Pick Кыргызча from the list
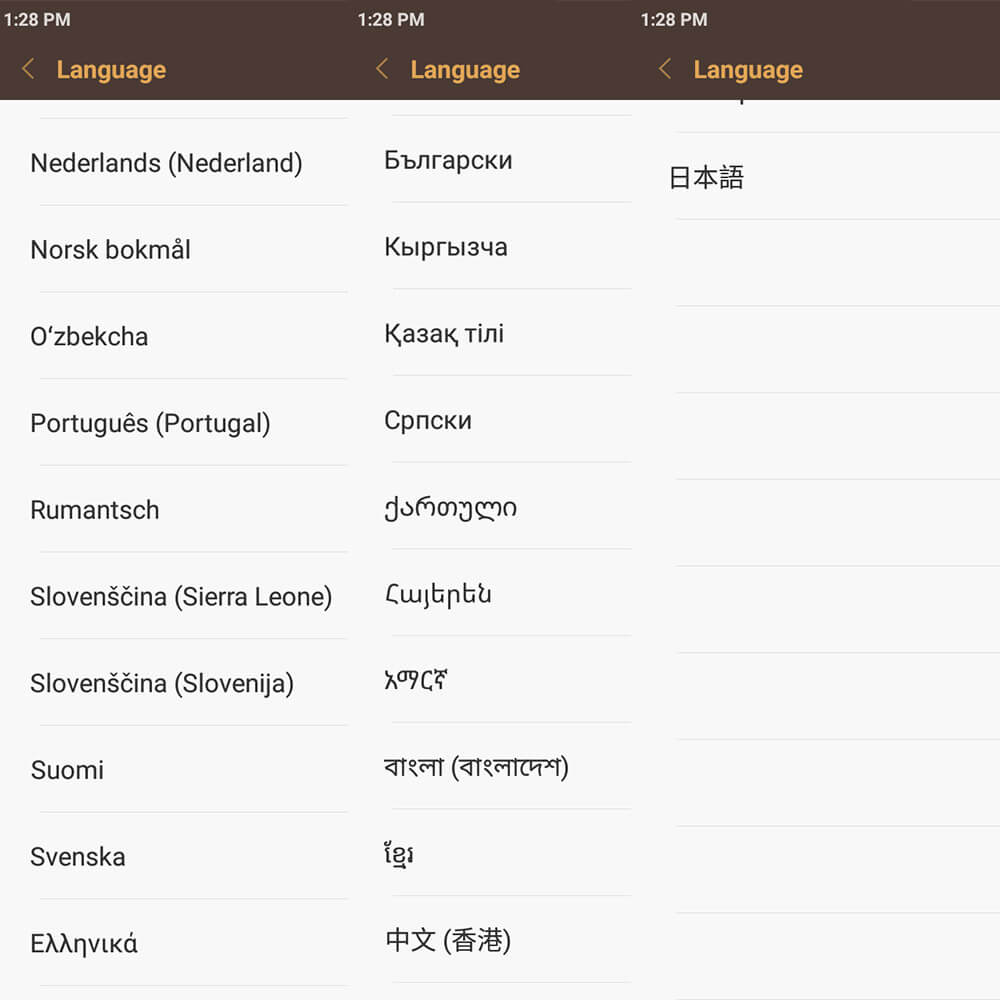 [x=446, y=247]
